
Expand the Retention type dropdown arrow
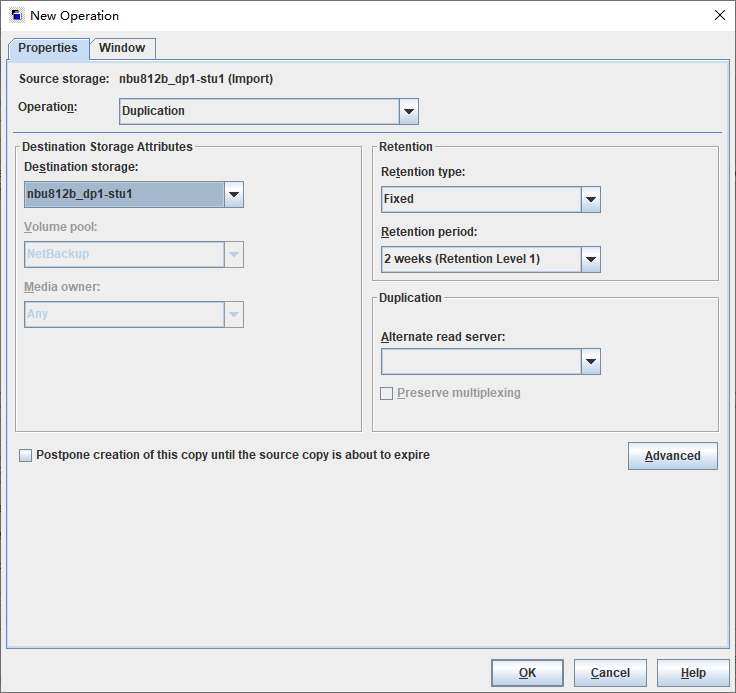pyautogui.click(x=591, y=200)
